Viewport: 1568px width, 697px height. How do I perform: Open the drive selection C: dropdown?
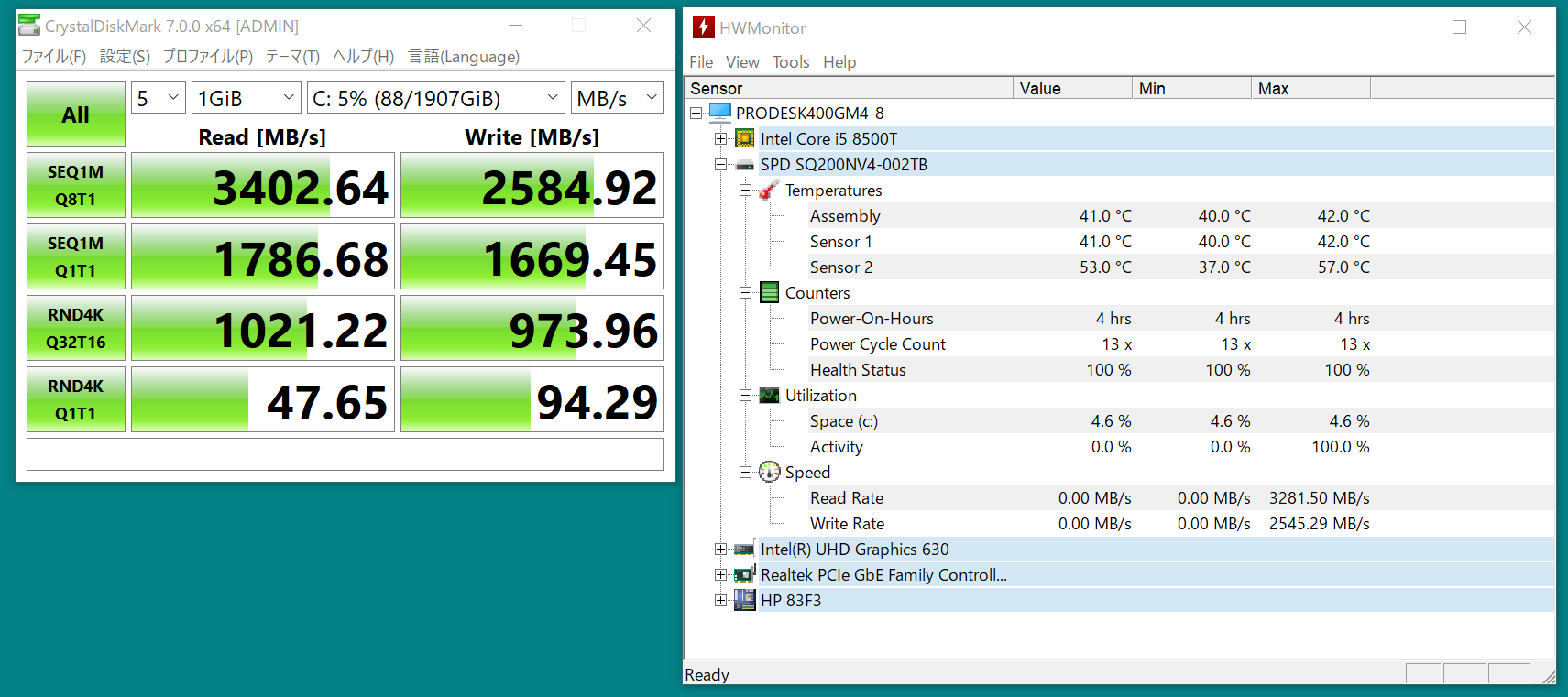[x=435, y=98]
